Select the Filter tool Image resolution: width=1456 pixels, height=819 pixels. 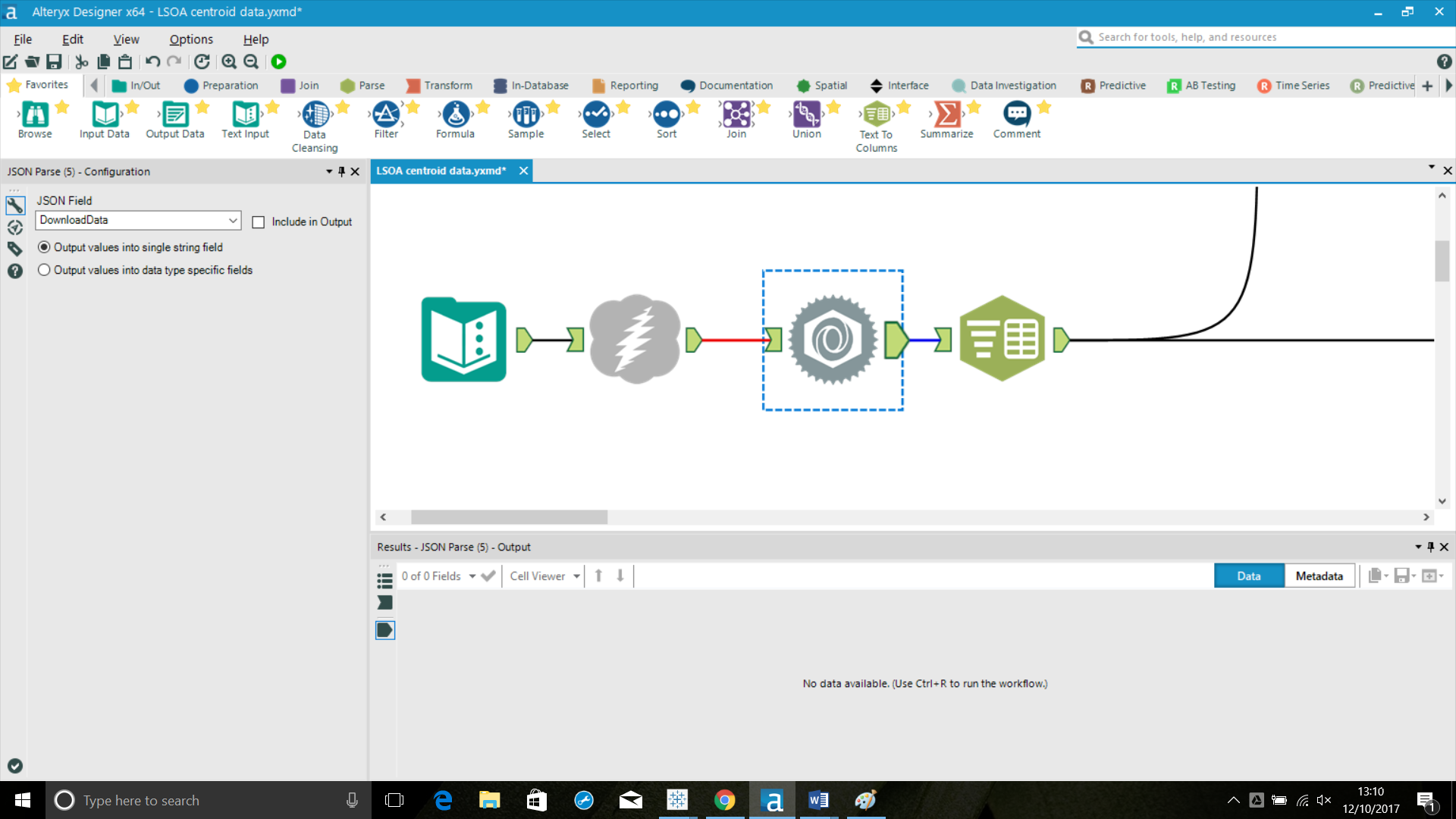coord(386,120)
